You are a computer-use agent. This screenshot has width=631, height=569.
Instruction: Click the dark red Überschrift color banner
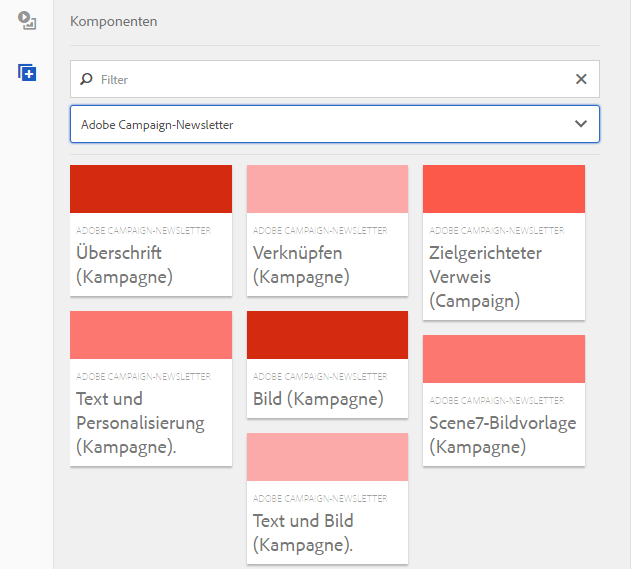(x=150, y=189)
